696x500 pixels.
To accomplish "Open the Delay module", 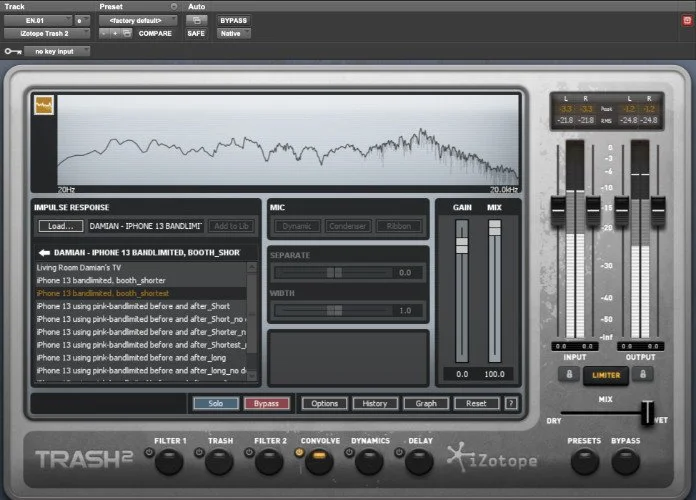I will [x=419, y=462].
